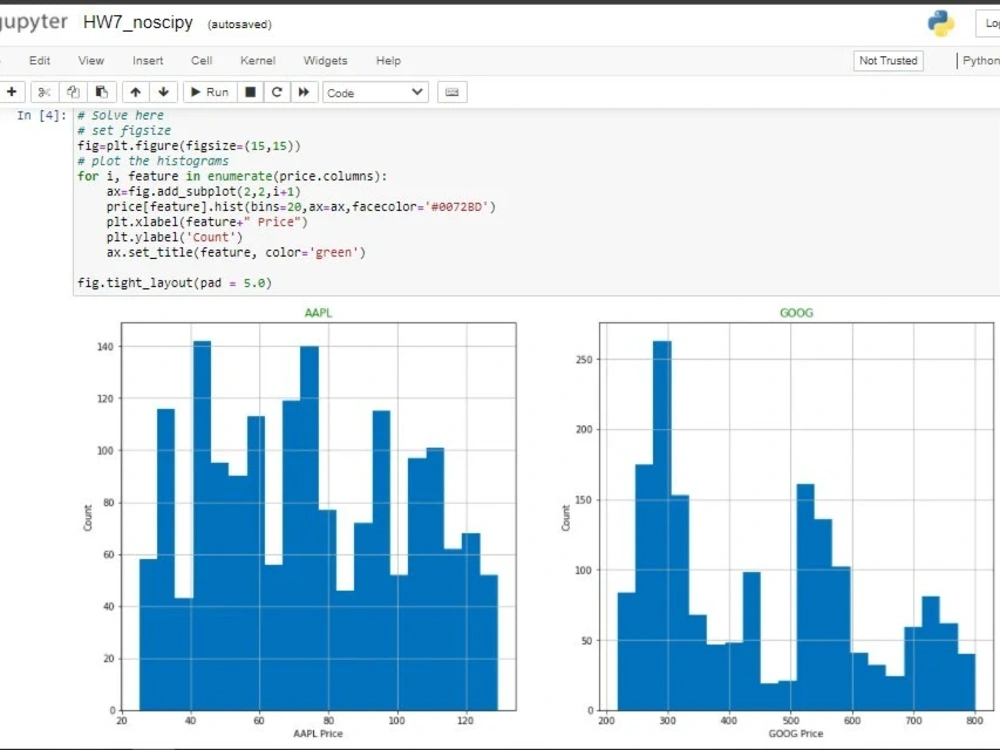This screenshot has height=750, width=1000.
Task: Move selected cell down arrow
Action: (163, 92)
